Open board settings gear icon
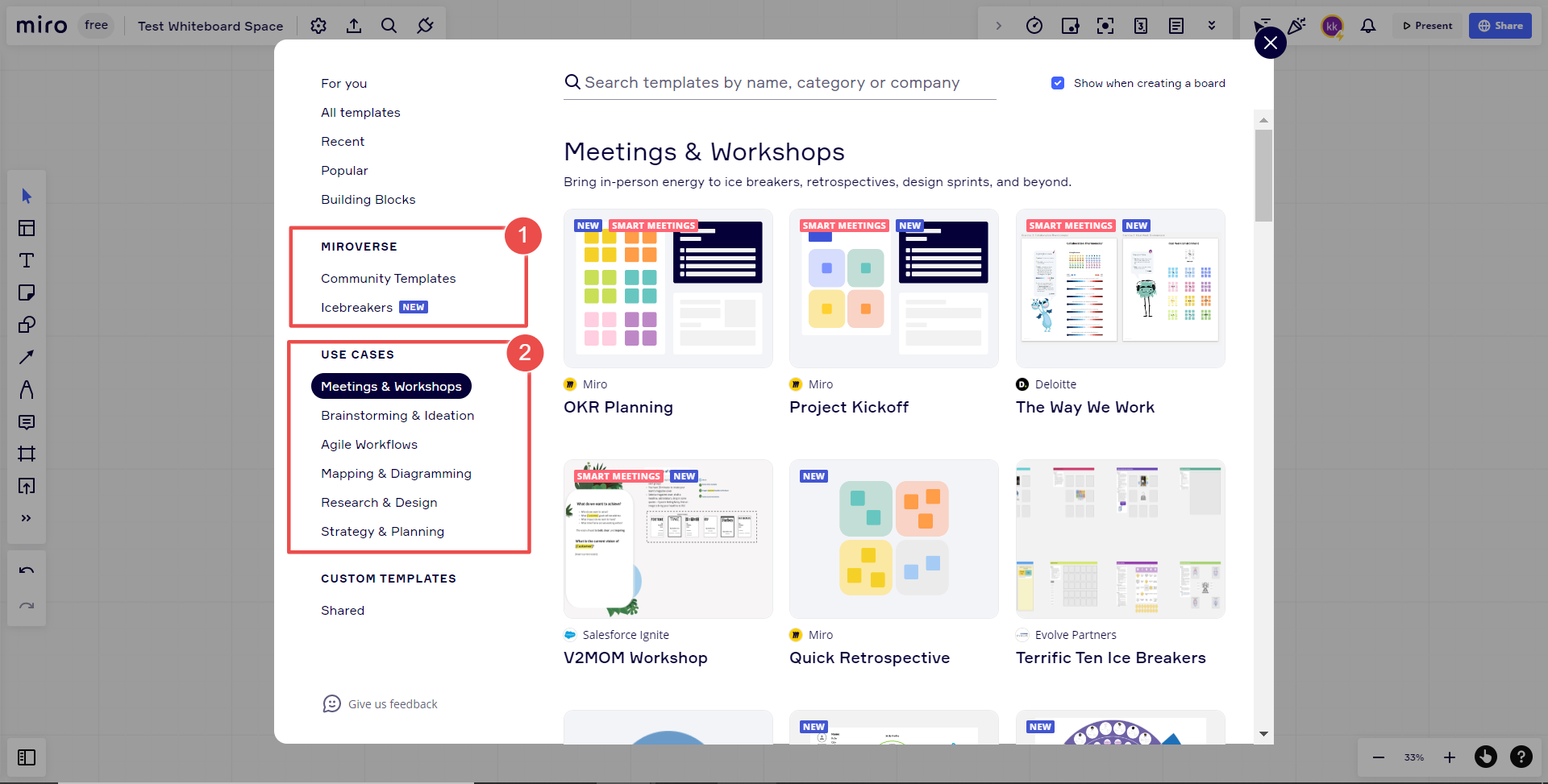The width and height of the screenshot is (1548, 784). [x=318, y=26]
